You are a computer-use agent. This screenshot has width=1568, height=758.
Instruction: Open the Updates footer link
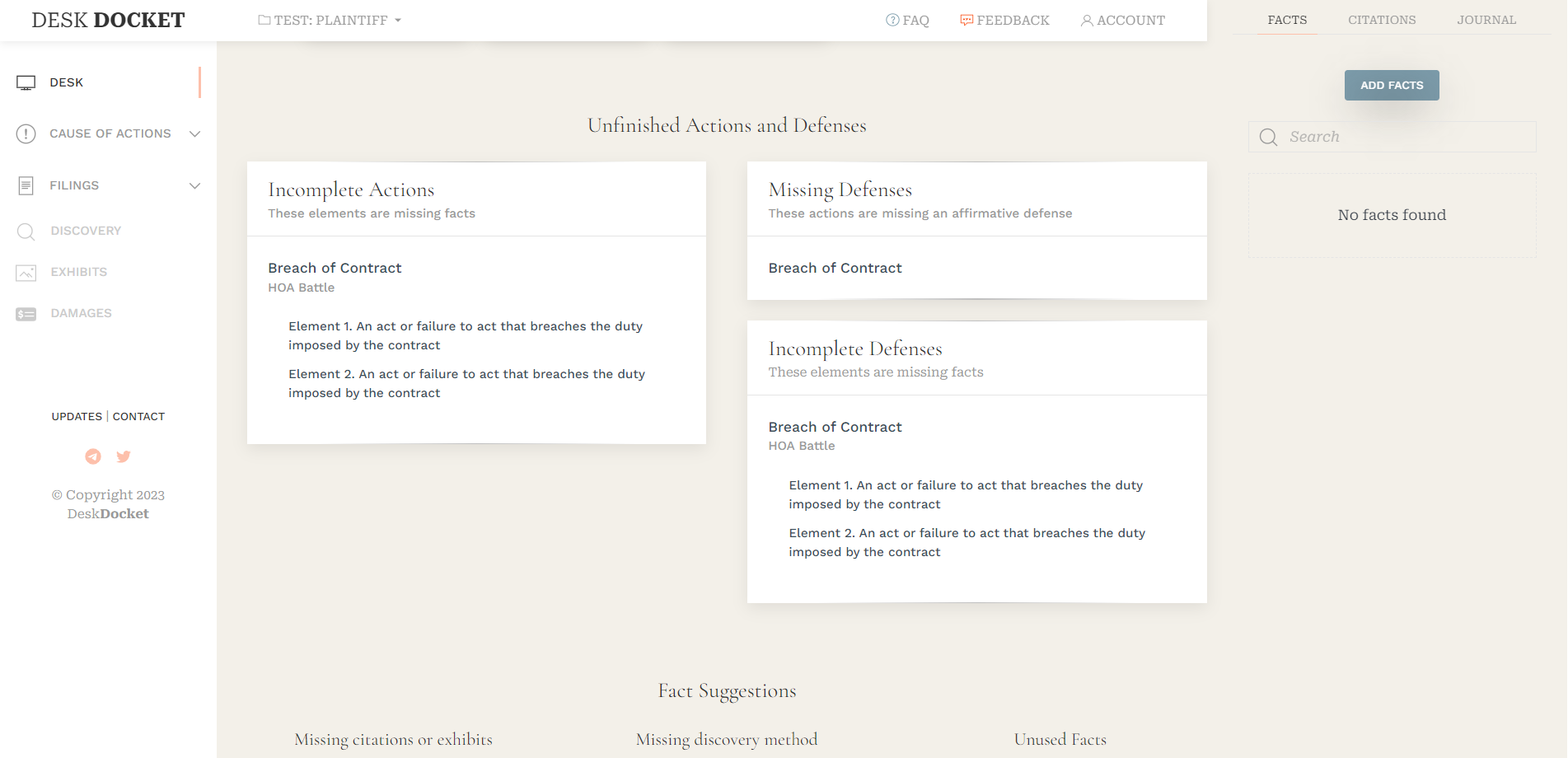(x=77, y=417)
